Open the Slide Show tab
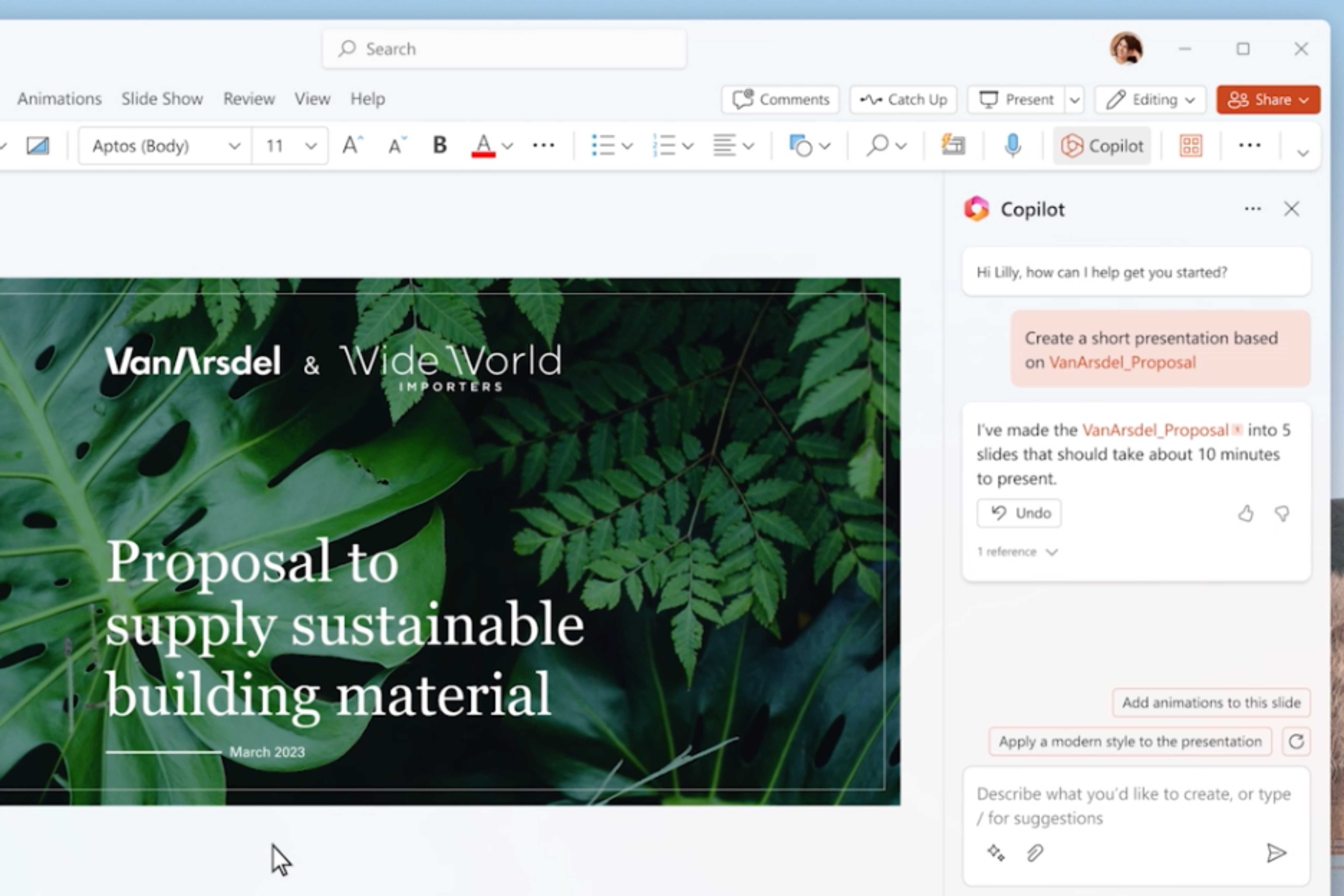Image resolution: width=1344 pixels, height=896 pixels. 162,99
